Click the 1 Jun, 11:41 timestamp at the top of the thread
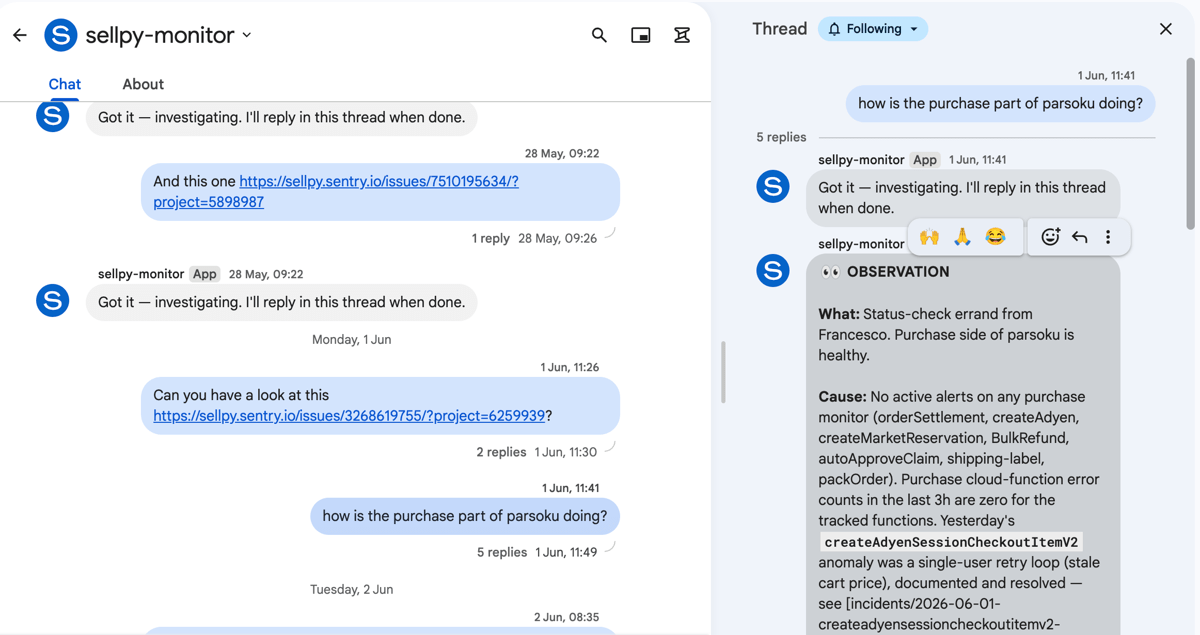 click(1106, 76)
